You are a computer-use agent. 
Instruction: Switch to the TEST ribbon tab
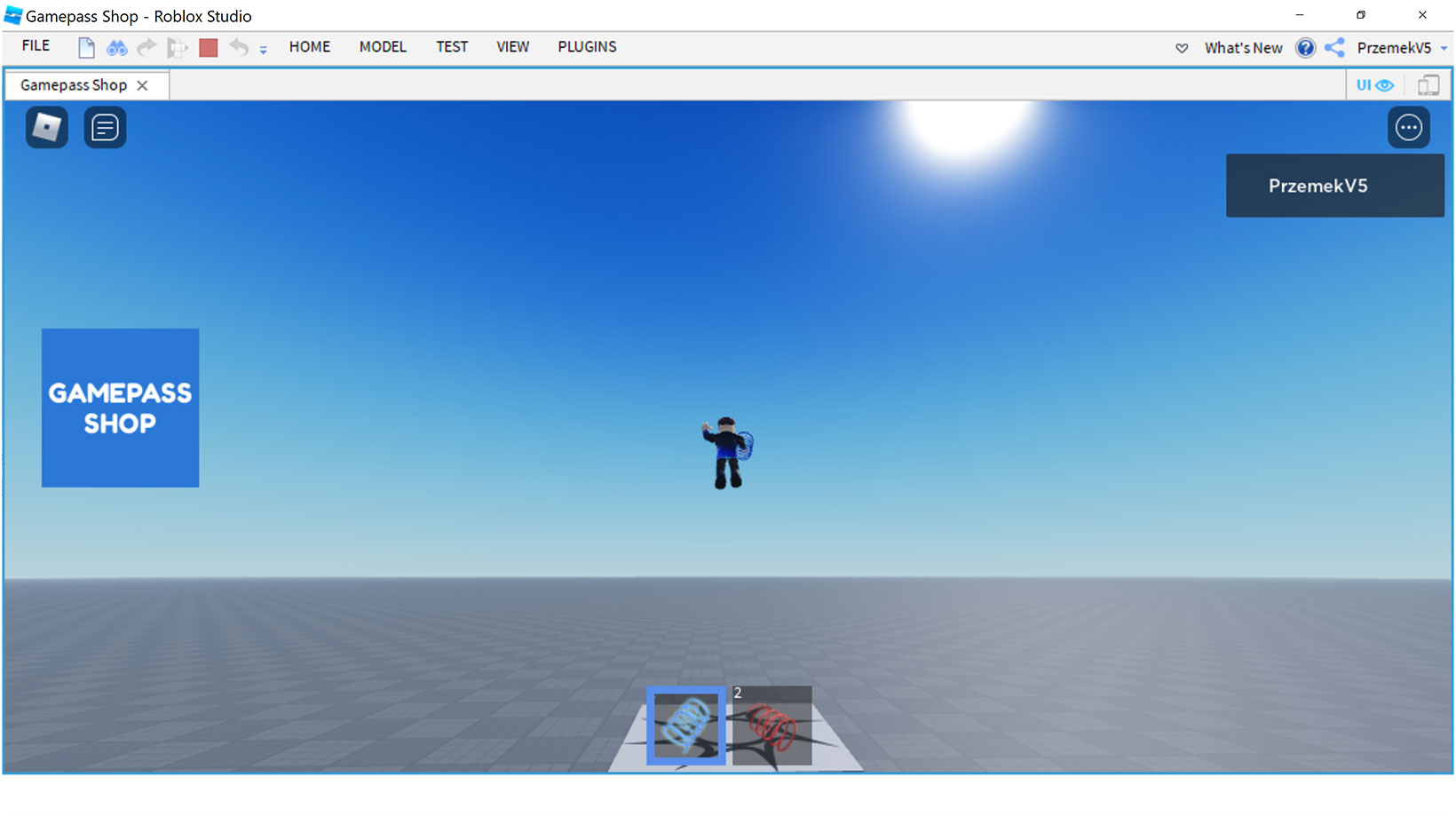(452, 47)
